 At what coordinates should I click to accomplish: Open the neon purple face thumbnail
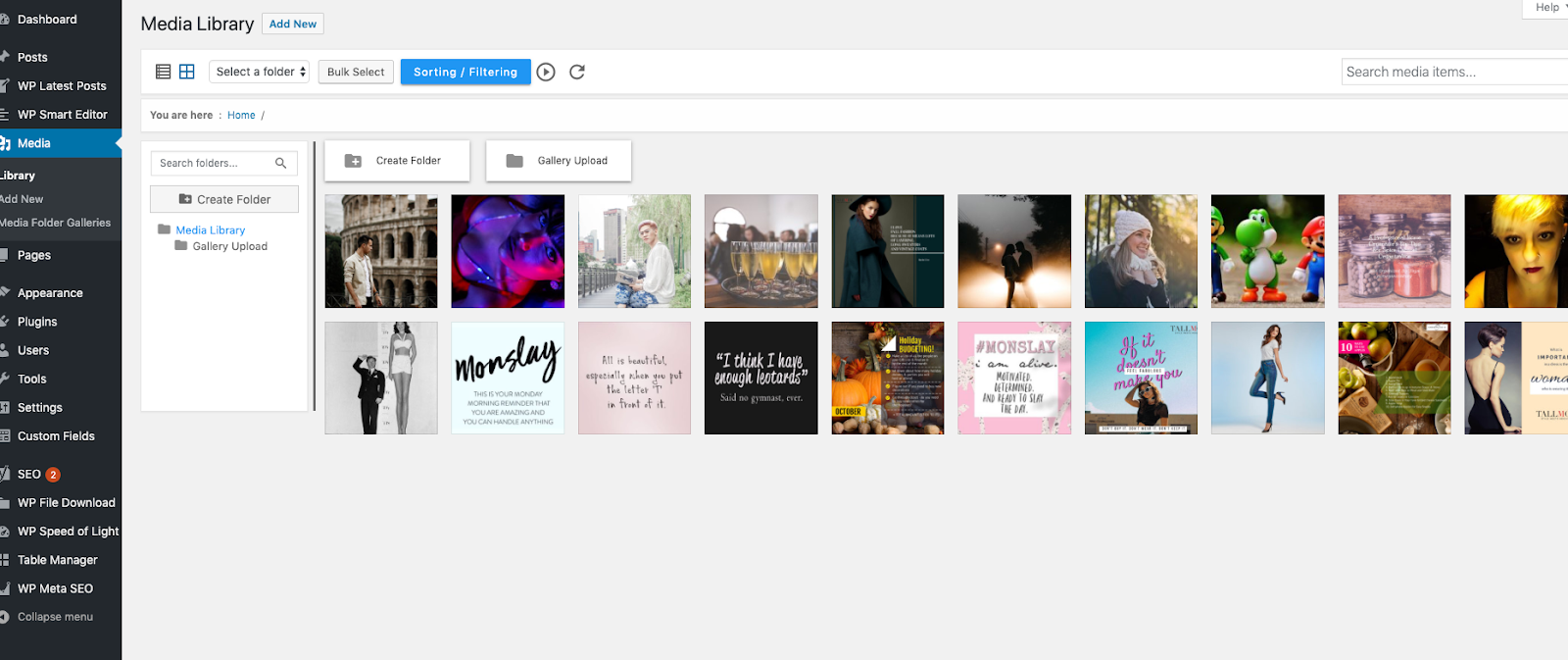click(x=508, y=251)
